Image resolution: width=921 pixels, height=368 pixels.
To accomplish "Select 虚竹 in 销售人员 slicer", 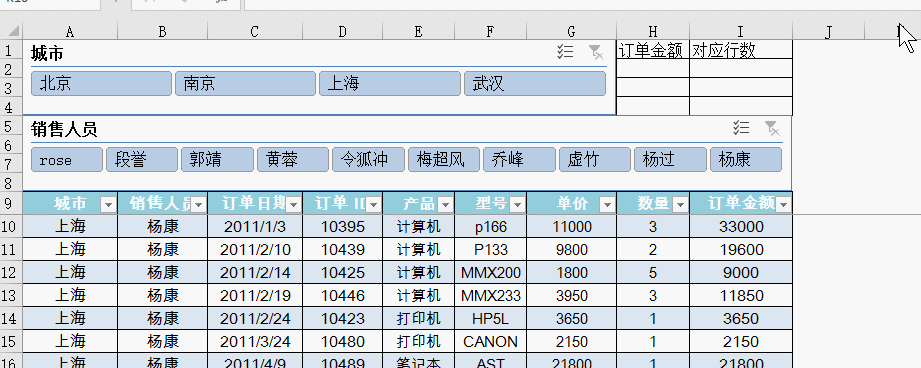I will [x=595, y=160].
